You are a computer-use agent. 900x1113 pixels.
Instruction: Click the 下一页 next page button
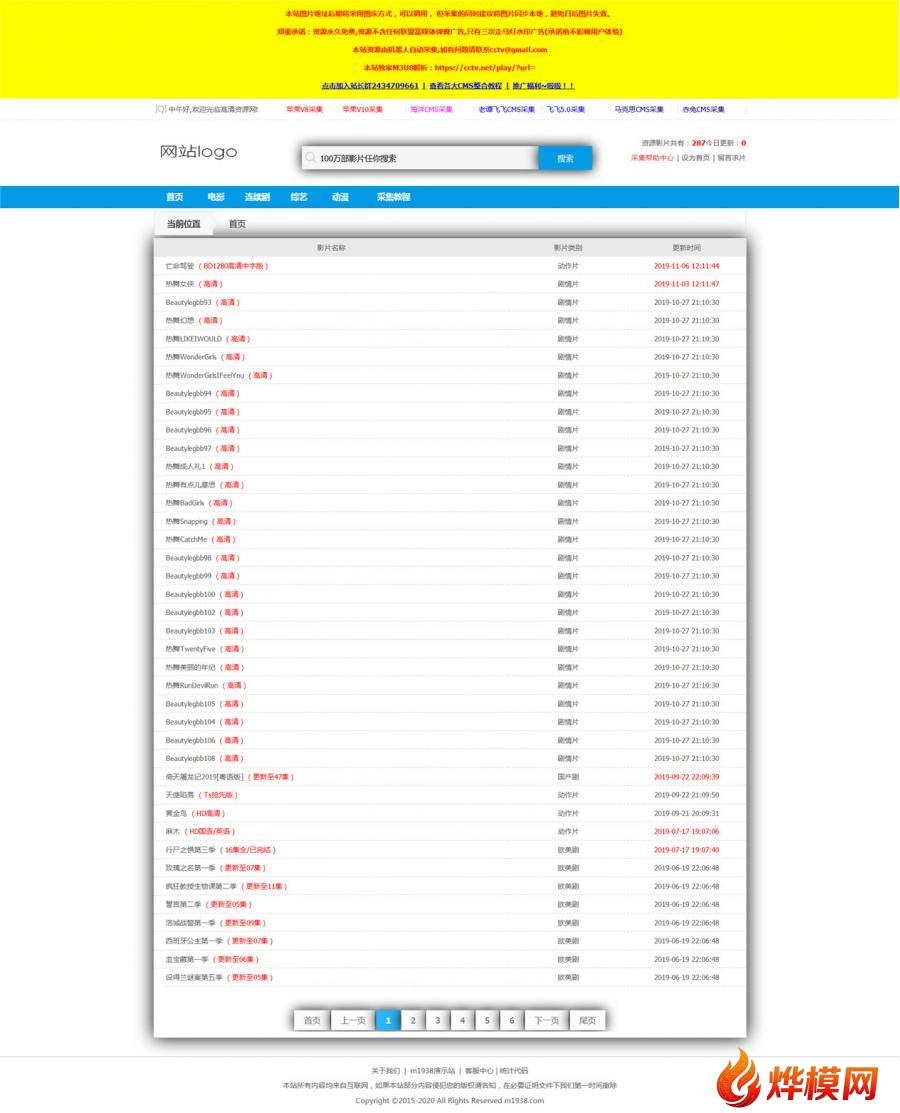(547, 1020)
